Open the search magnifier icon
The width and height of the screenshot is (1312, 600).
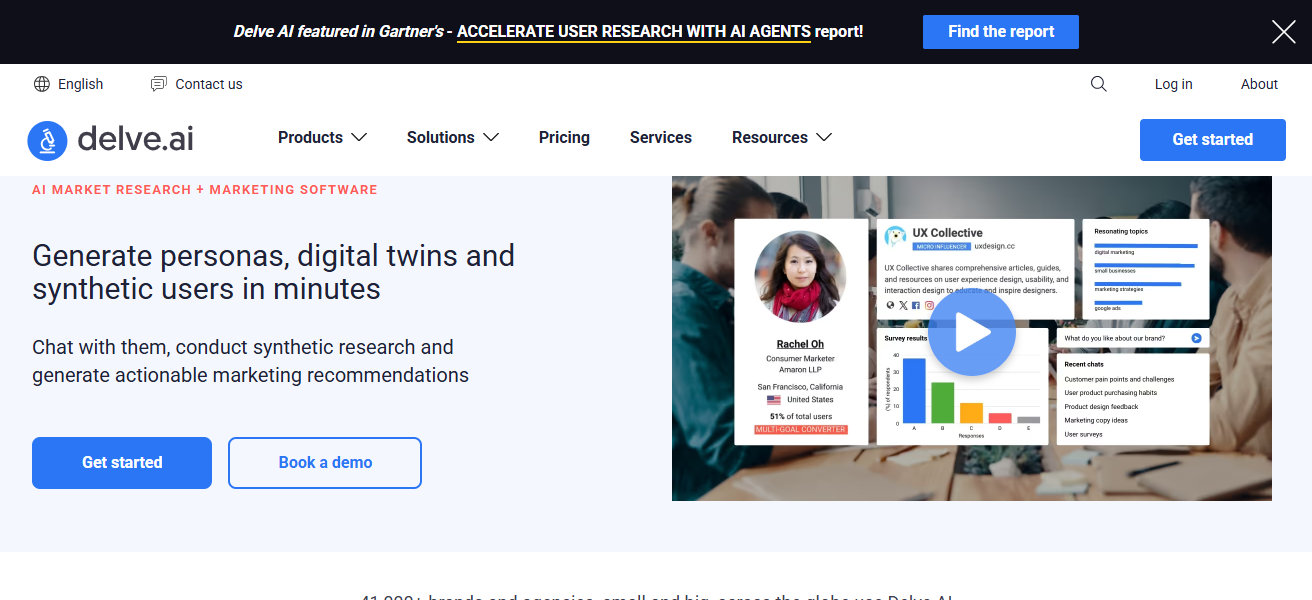1099,84
